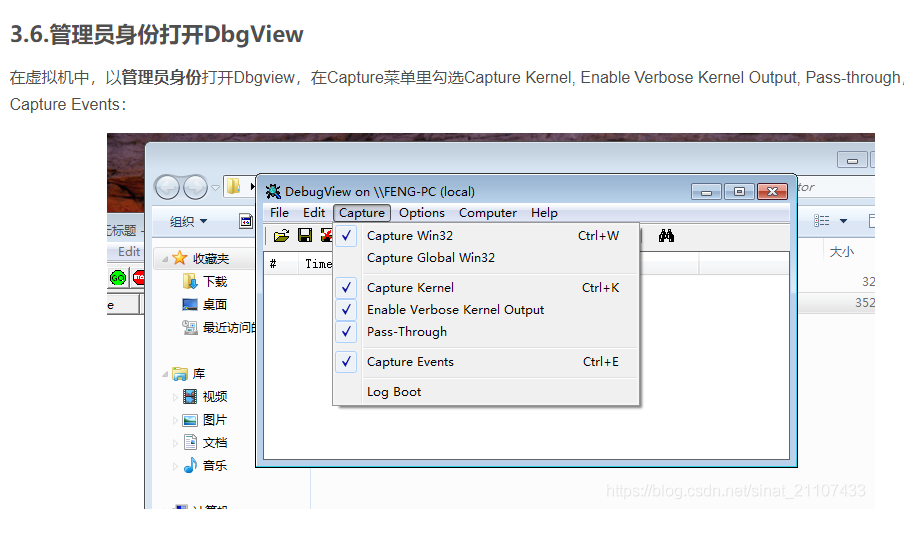Select 下载 Downloads in Explorer sidebar
The image size is (904, 536).
214,281
